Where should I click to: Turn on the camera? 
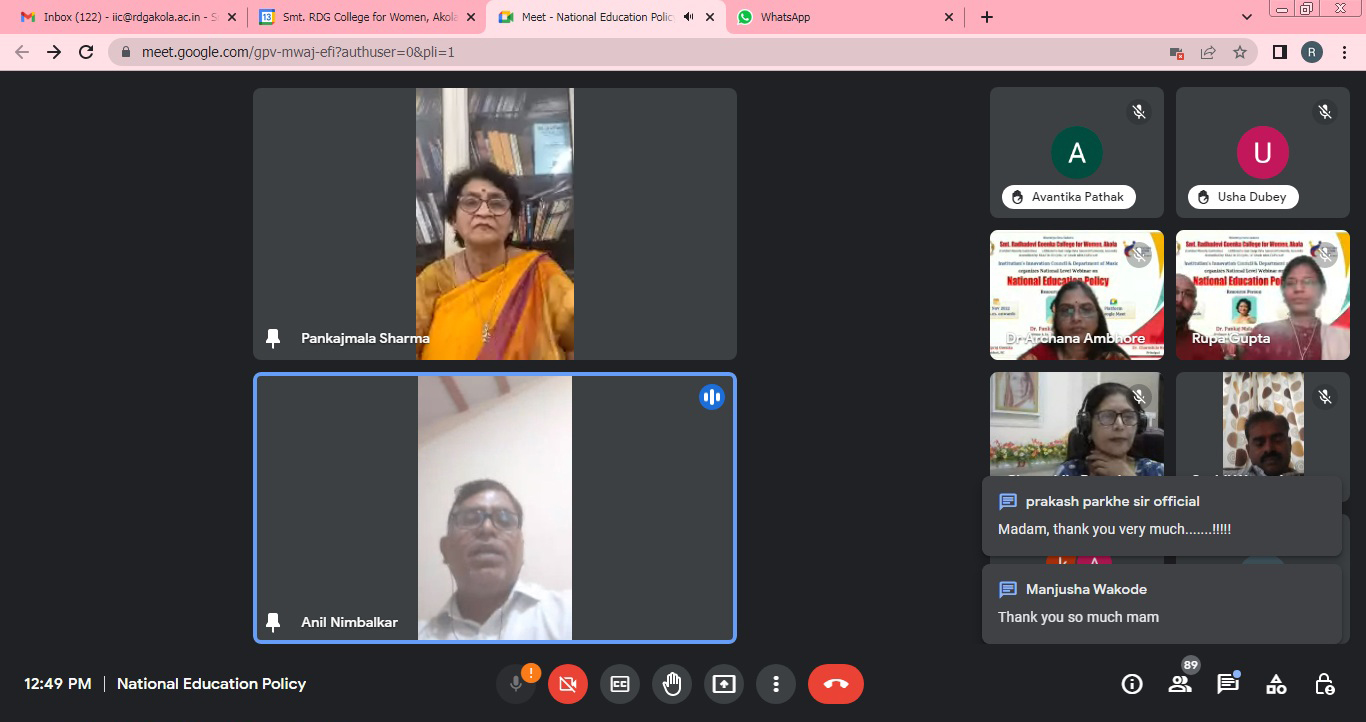[568, 684]
